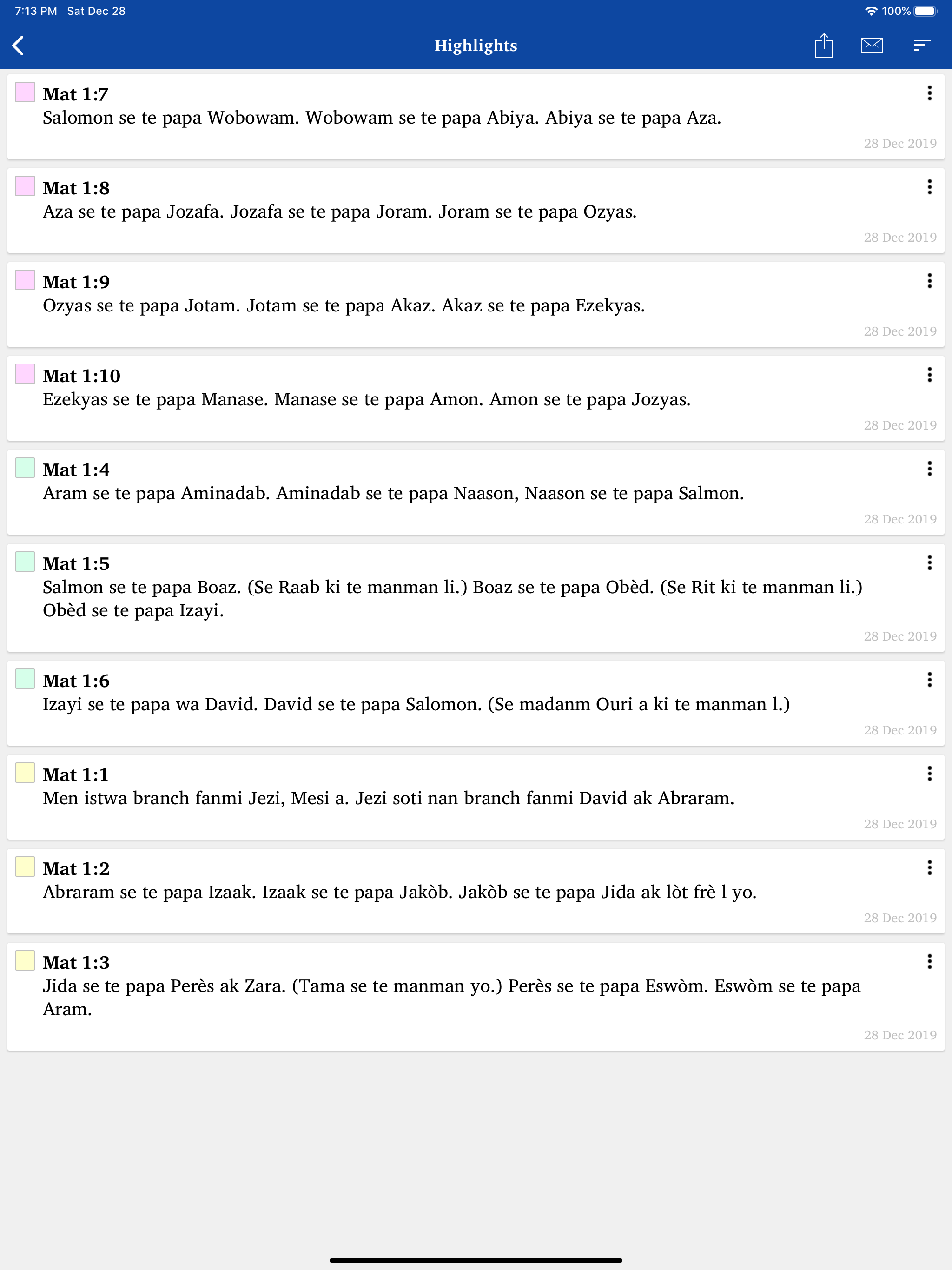
Task: Tap the Wi-Fi status icon
Action: (x=871, y=11)
